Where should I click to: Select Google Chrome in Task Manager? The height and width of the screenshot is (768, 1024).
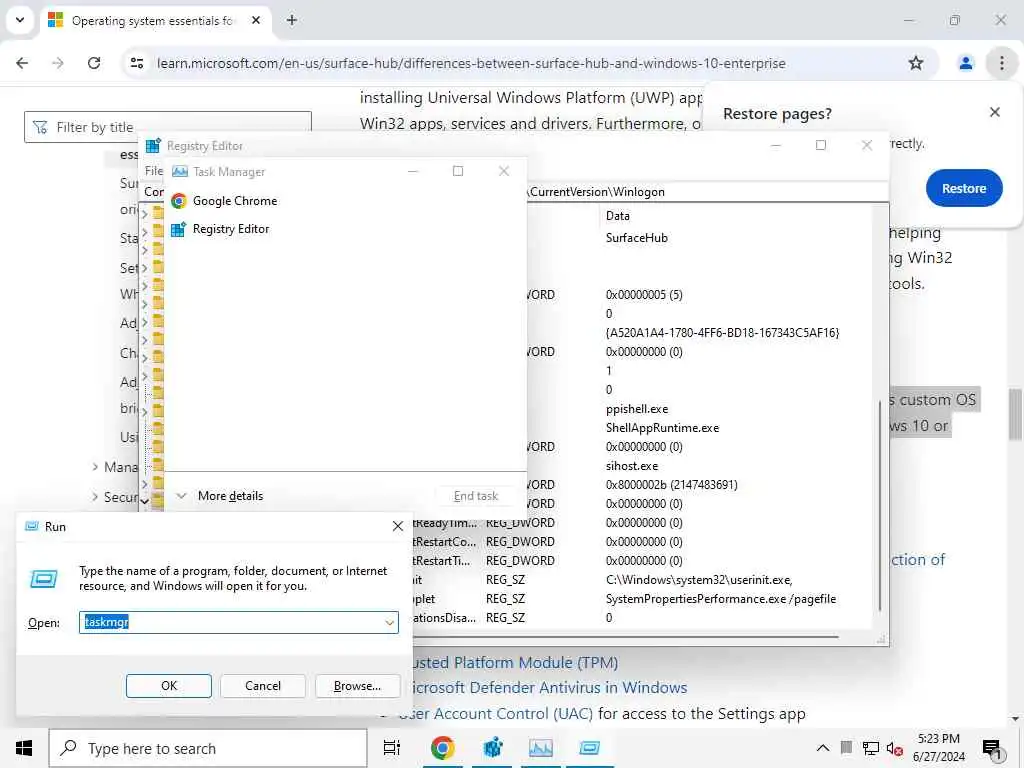click(x=224, y=200)
